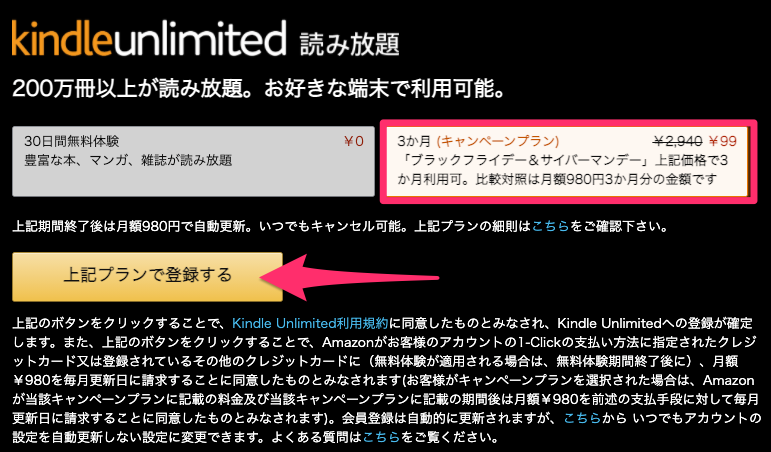Click the ¥0 free trial price
Viewport: 771px width, 452px height.
click(x=354, y=142)
